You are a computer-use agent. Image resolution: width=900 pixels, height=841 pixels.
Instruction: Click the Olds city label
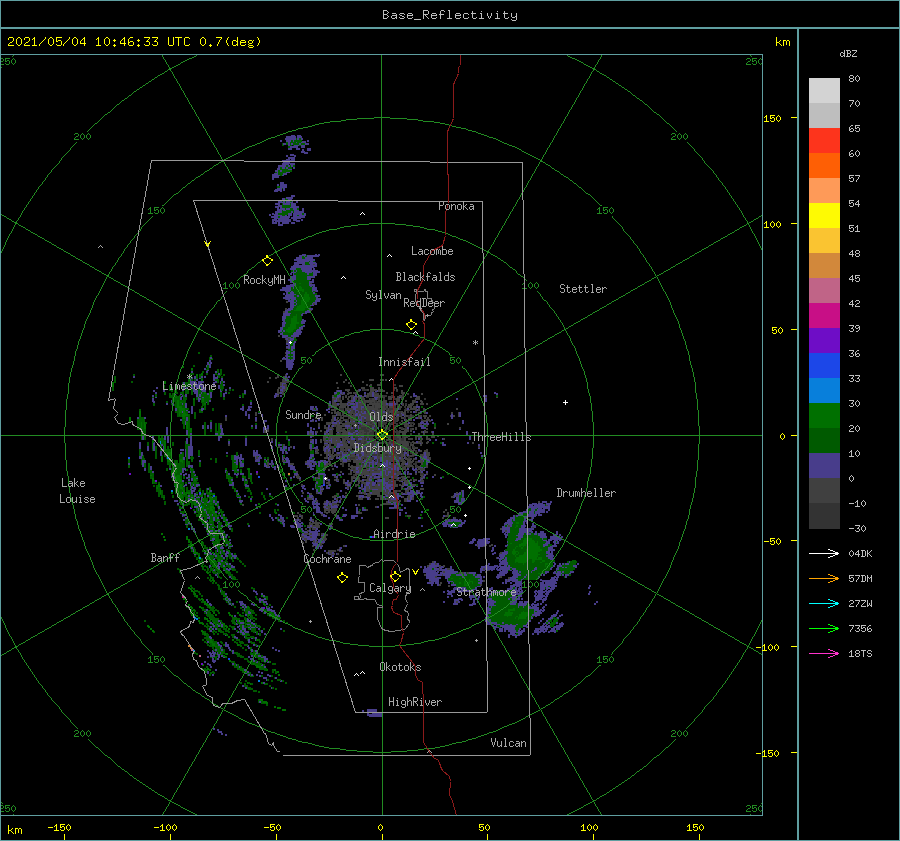point(381,417)
